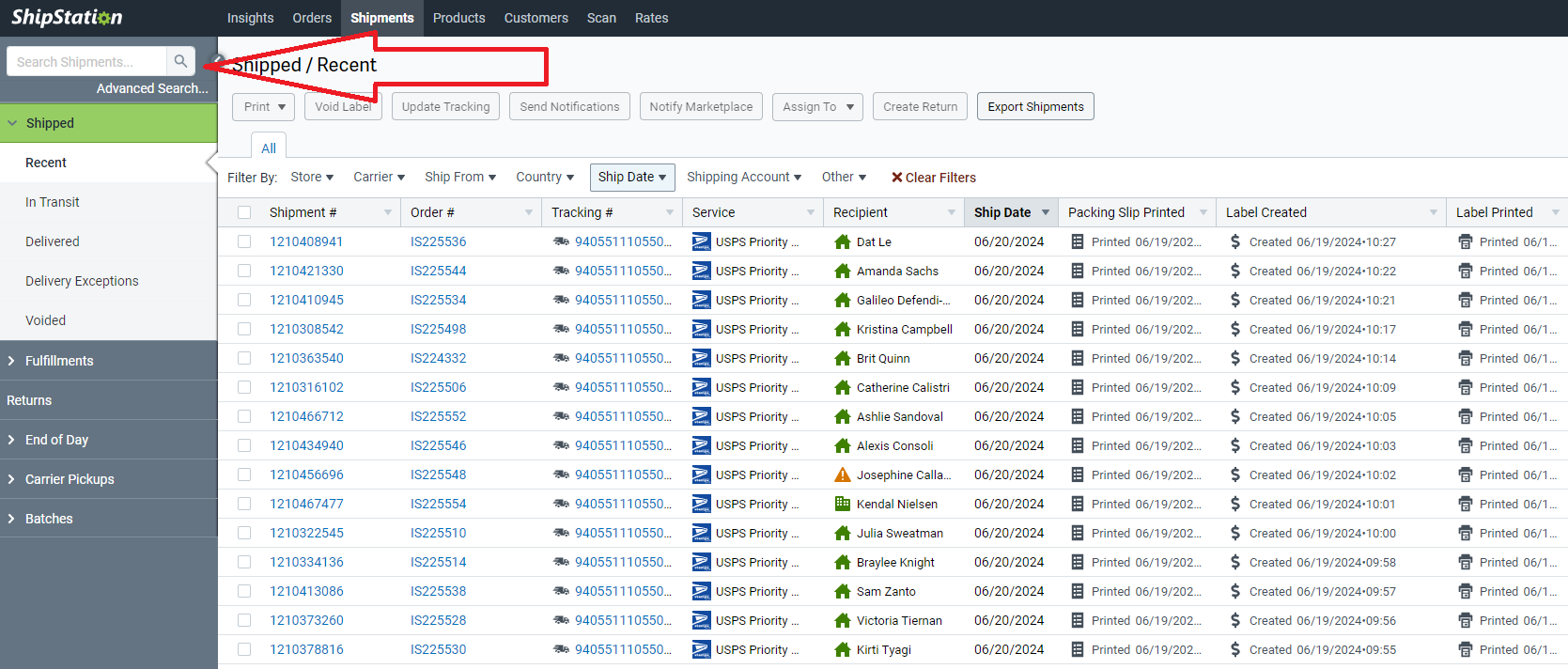Toggle the select-all shipments checkbox
The height and width of the screenshot is (669, 1568).
(x=244, y=212)
